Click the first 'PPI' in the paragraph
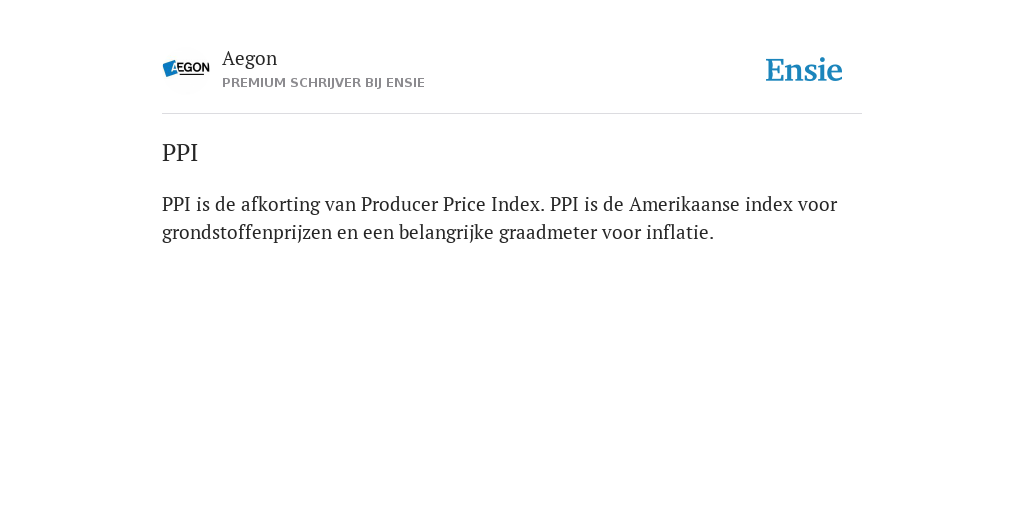 tap(176, 204)
